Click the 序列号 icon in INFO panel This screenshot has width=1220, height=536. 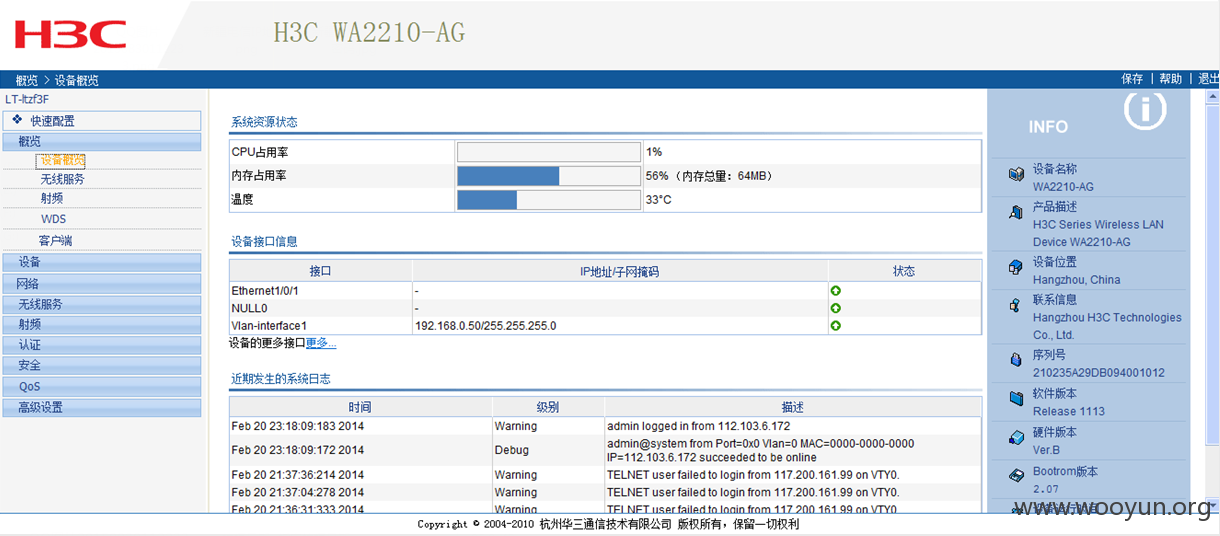(1016, 360)
